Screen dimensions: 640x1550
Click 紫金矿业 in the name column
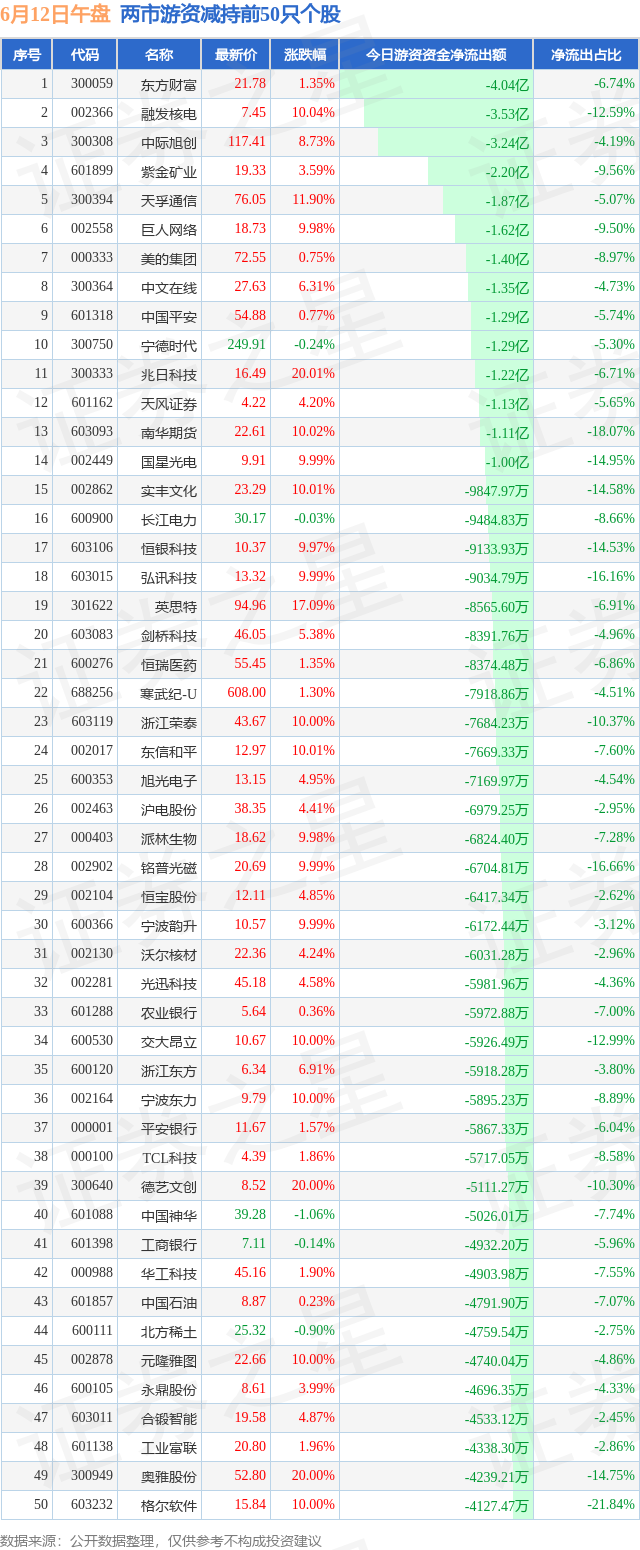(169, 172)
